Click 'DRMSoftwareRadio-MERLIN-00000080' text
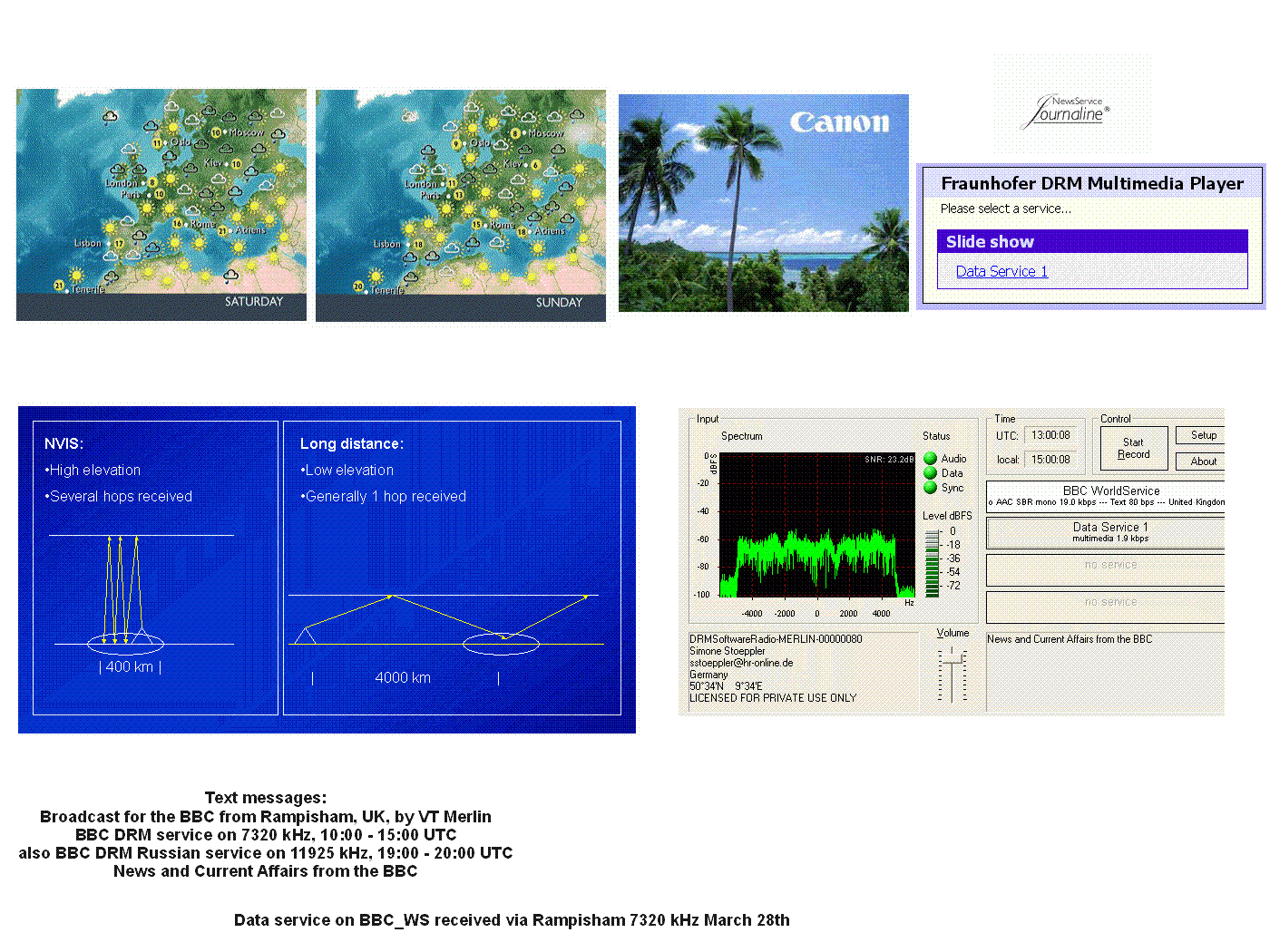Screen dimensions: 1270x952 coord(776,639)
